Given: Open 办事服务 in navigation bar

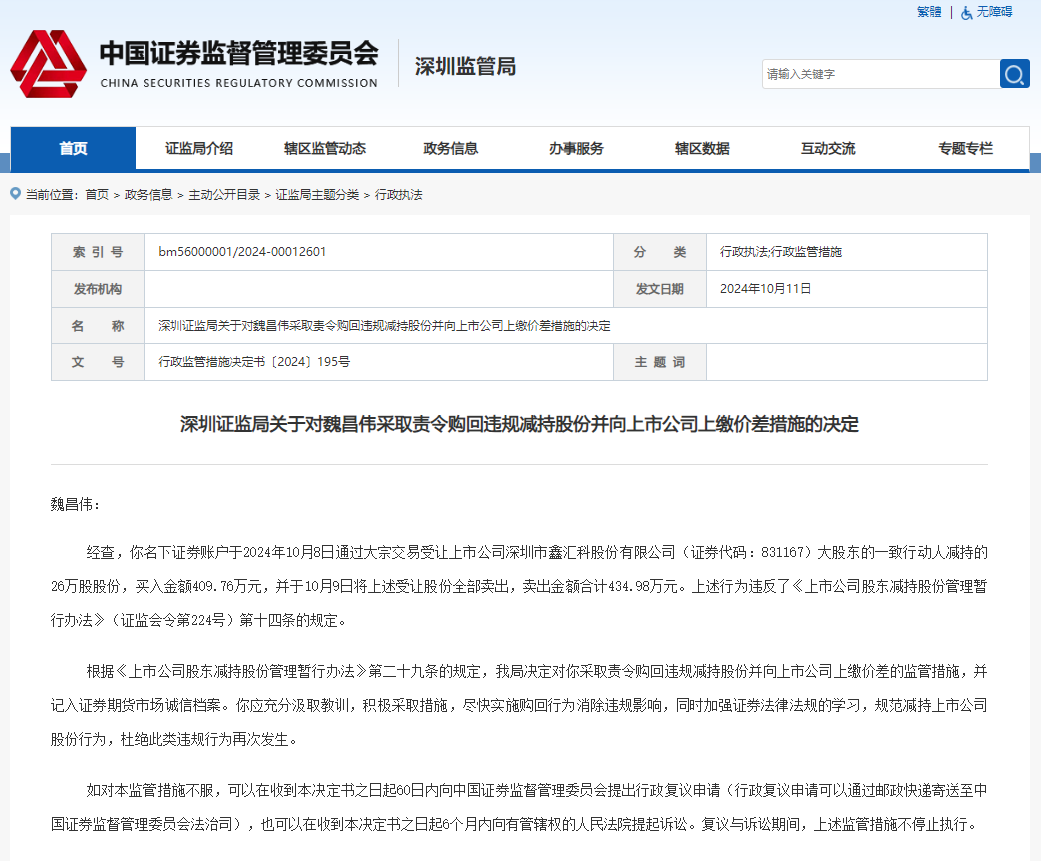Looking at the screenshot, I should [x=576, y=148].
